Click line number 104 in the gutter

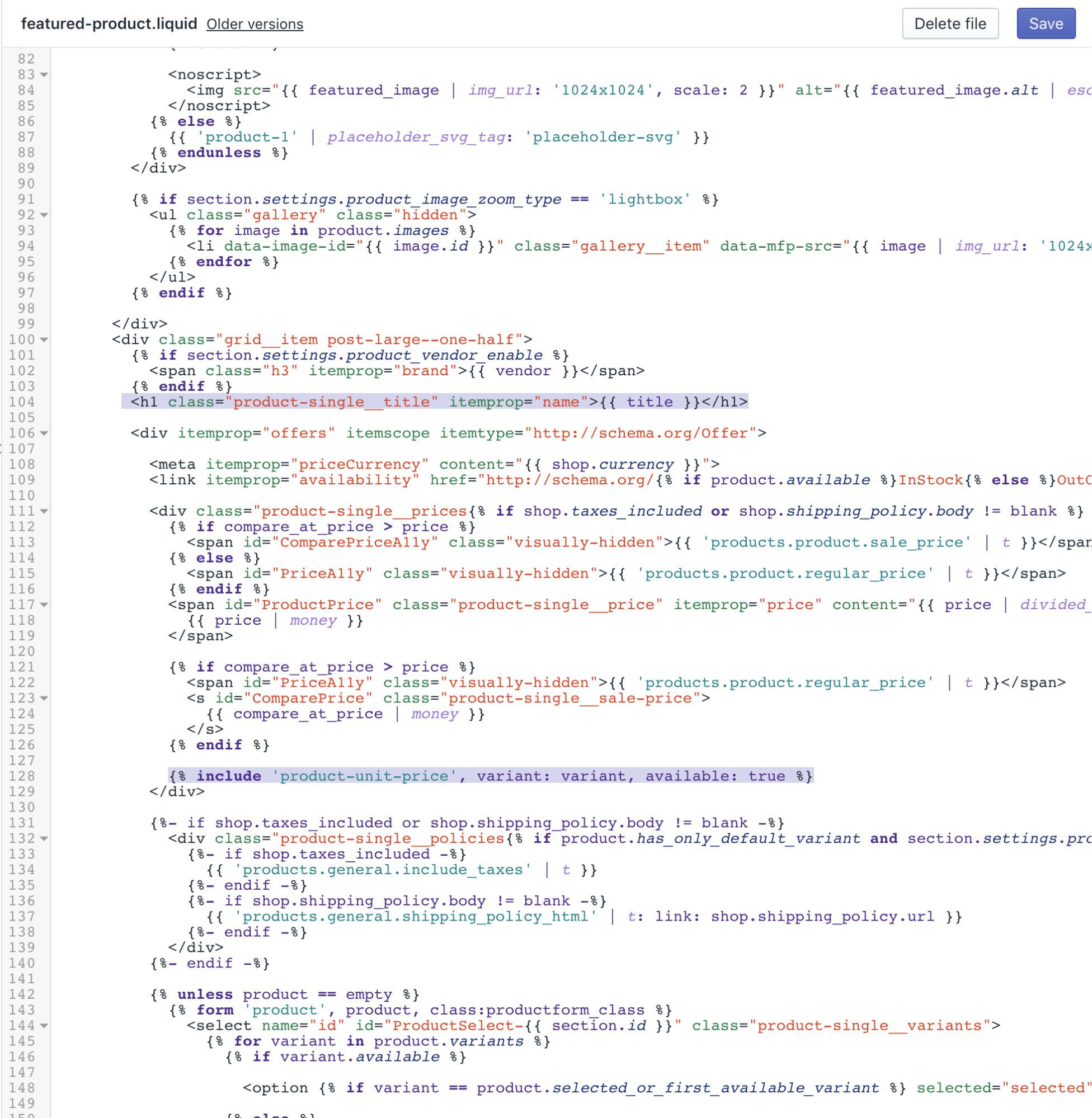click(x=22, y=402)
